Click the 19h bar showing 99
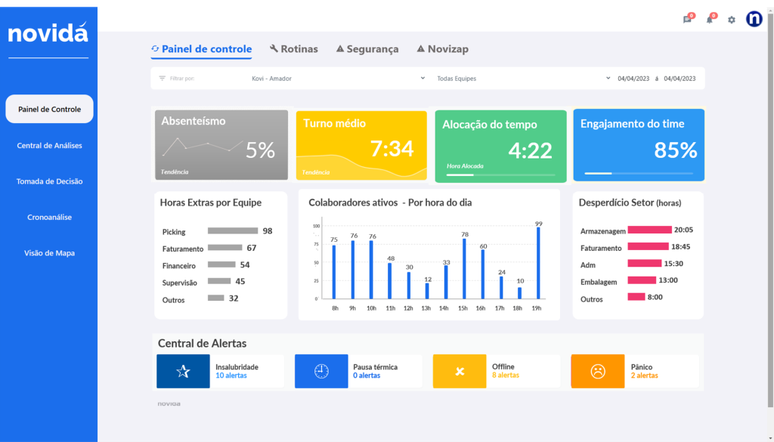Viewport: 774px width, 442px height. (538, 263)
